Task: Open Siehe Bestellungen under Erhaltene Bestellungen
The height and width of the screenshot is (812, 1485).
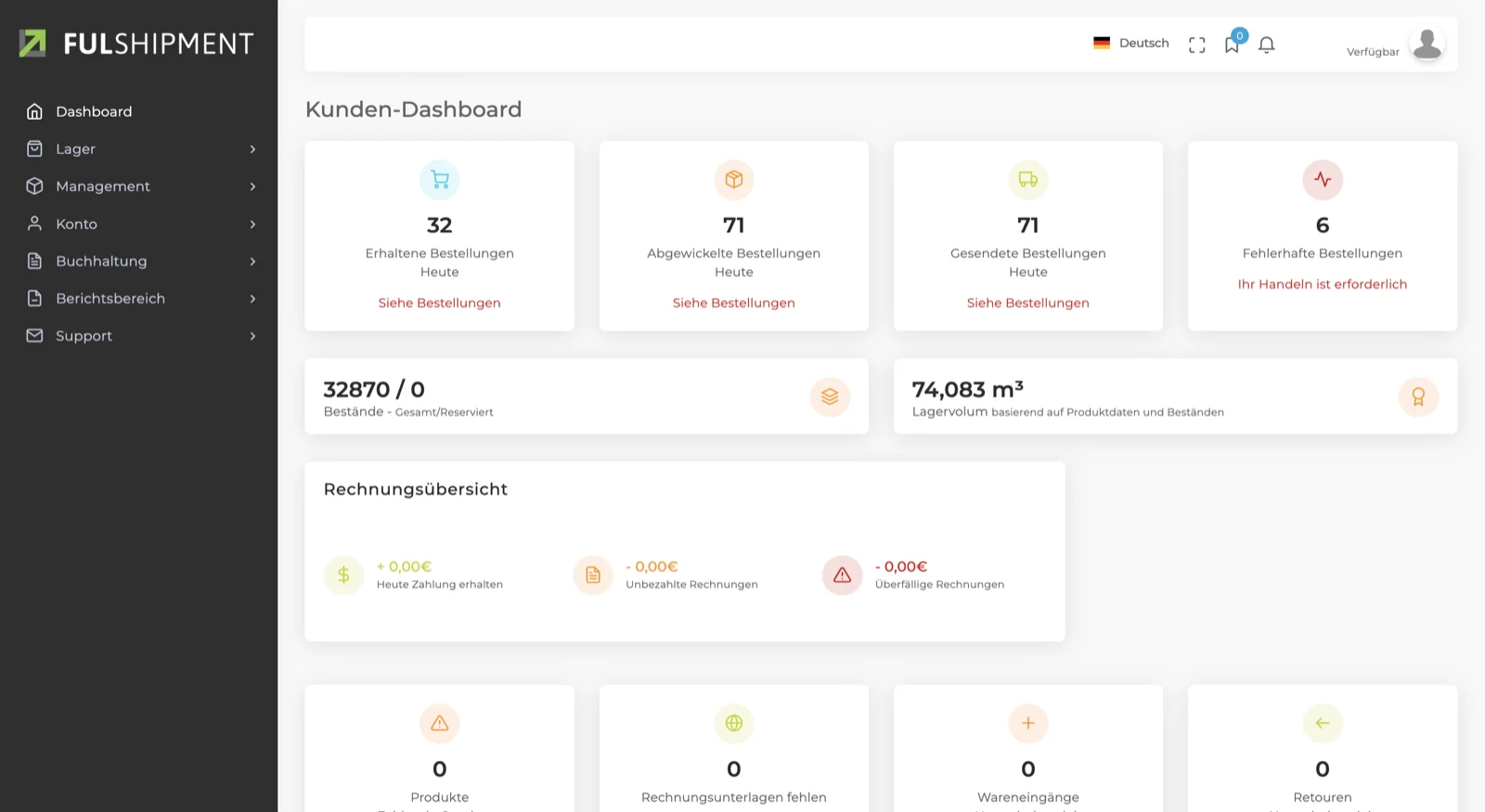Action: 440,303
